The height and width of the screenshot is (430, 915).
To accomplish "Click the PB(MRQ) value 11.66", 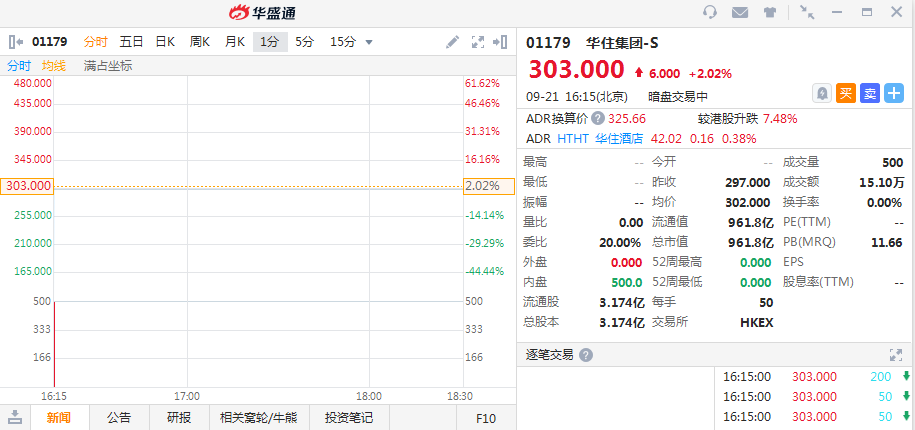I will click(887, 242).
